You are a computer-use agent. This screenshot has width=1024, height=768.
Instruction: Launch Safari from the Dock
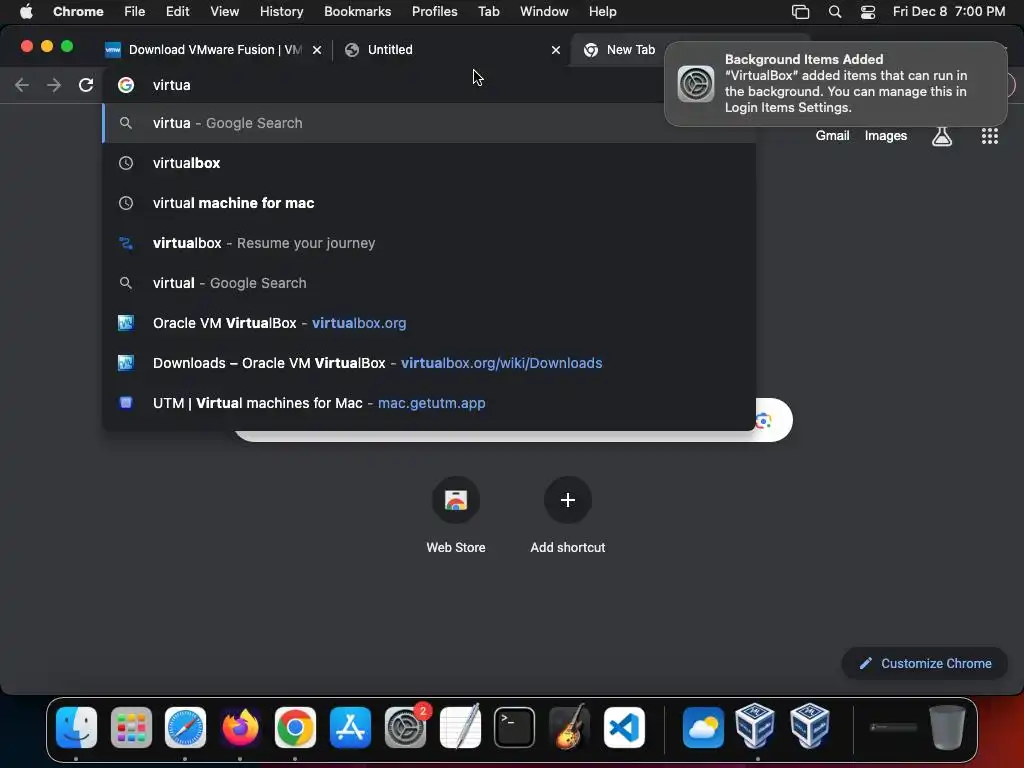[185, 727]
